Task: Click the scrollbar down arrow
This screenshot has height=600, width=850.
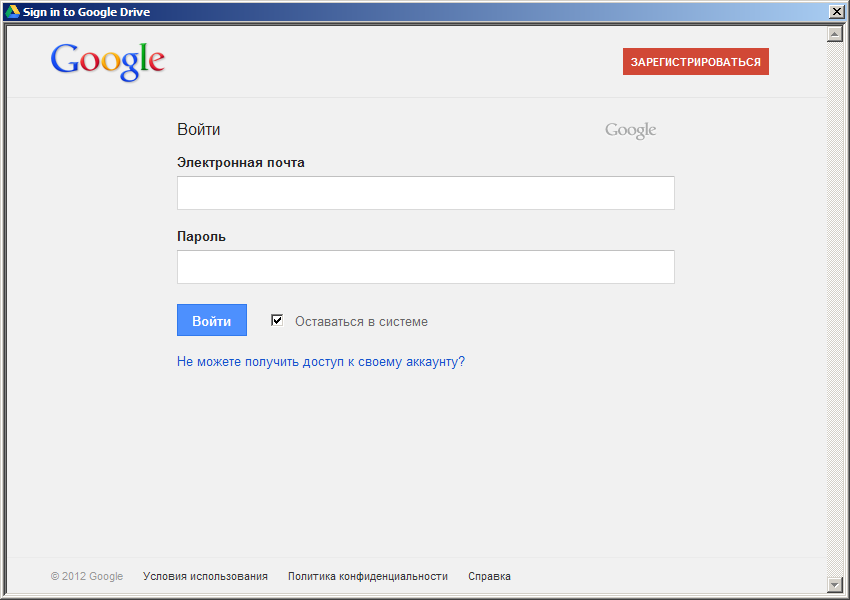Action: [x=835, y=584]
